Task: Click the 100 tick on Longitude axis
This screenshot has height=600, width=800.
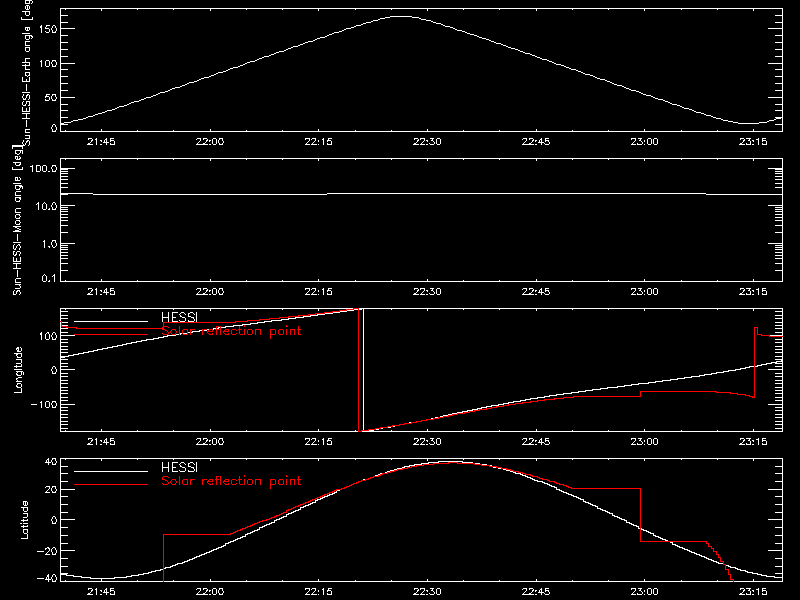Action: tap(49, 336)
